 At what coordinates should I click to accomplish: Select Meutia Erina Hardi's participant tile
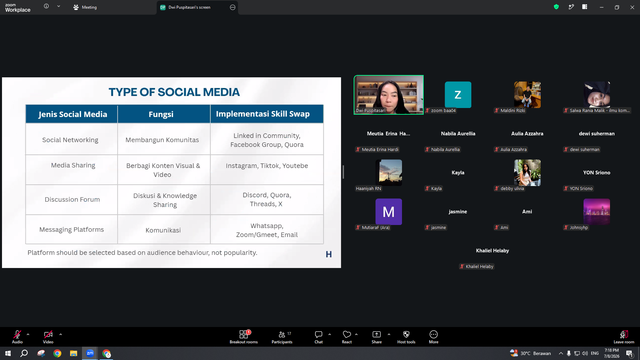pos(389,134)
